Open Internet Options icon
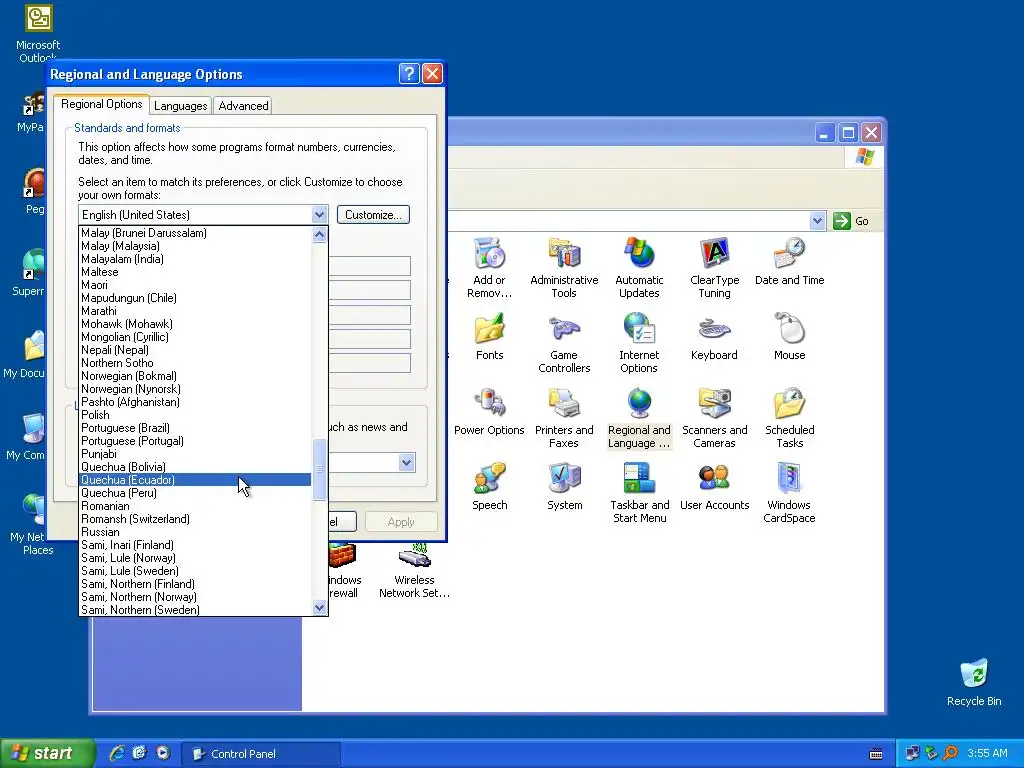This screenshot has width=1024, height=768. coord(639,328)
